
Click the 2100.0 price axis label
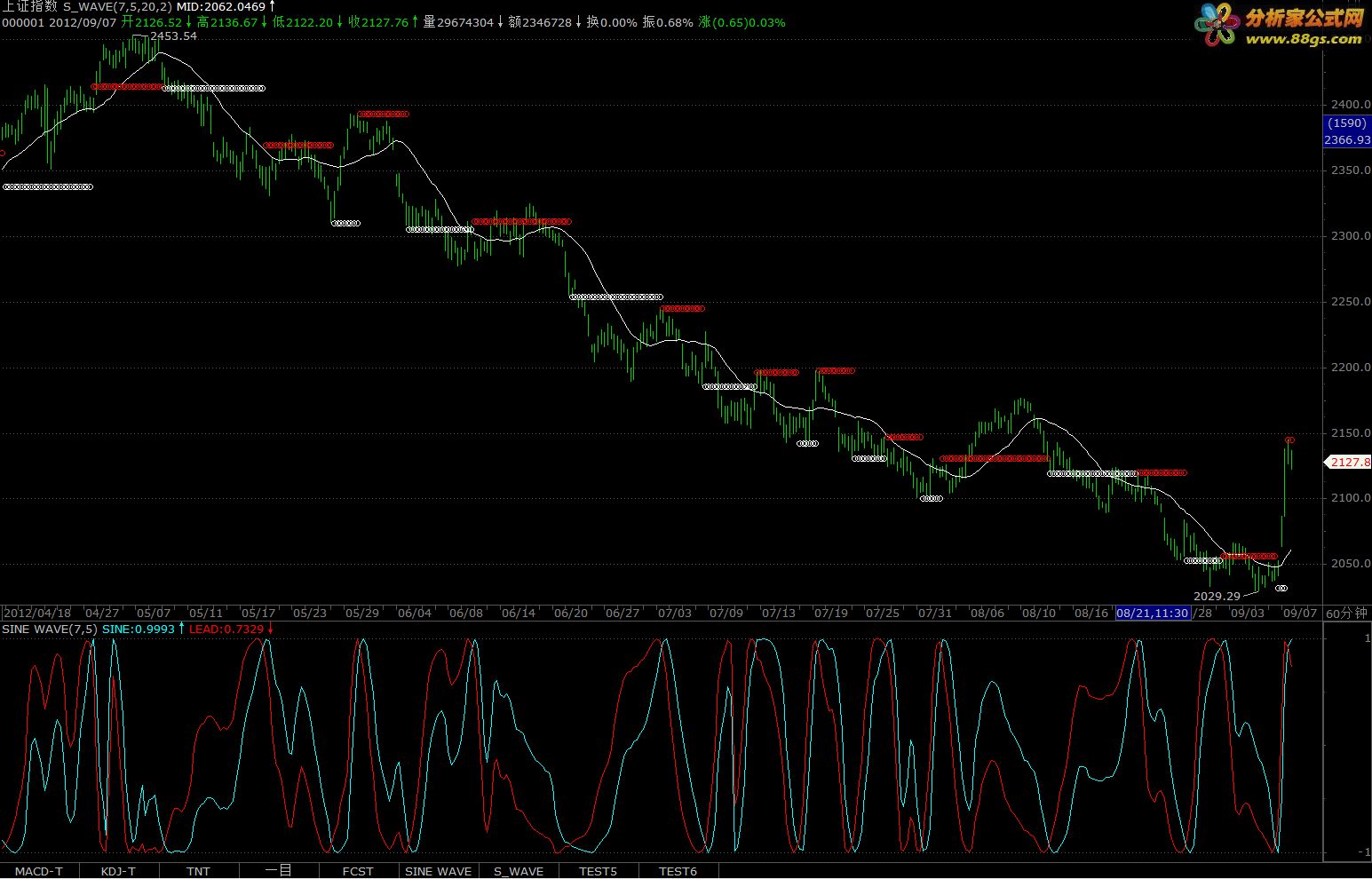tap(1351, 498)
